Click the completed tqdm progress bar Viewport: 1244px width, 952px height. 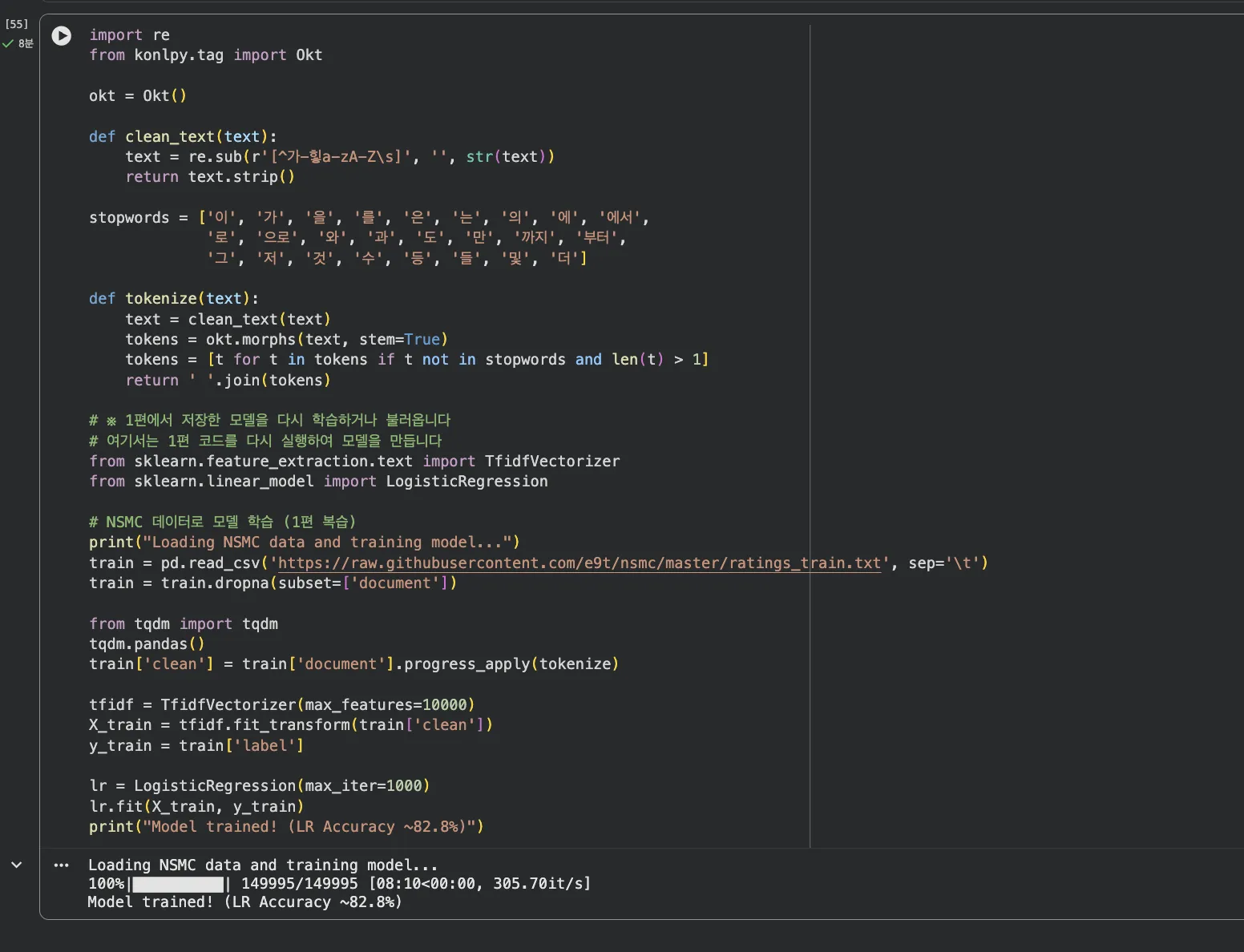pyautogui.click(x=178, y=884)
